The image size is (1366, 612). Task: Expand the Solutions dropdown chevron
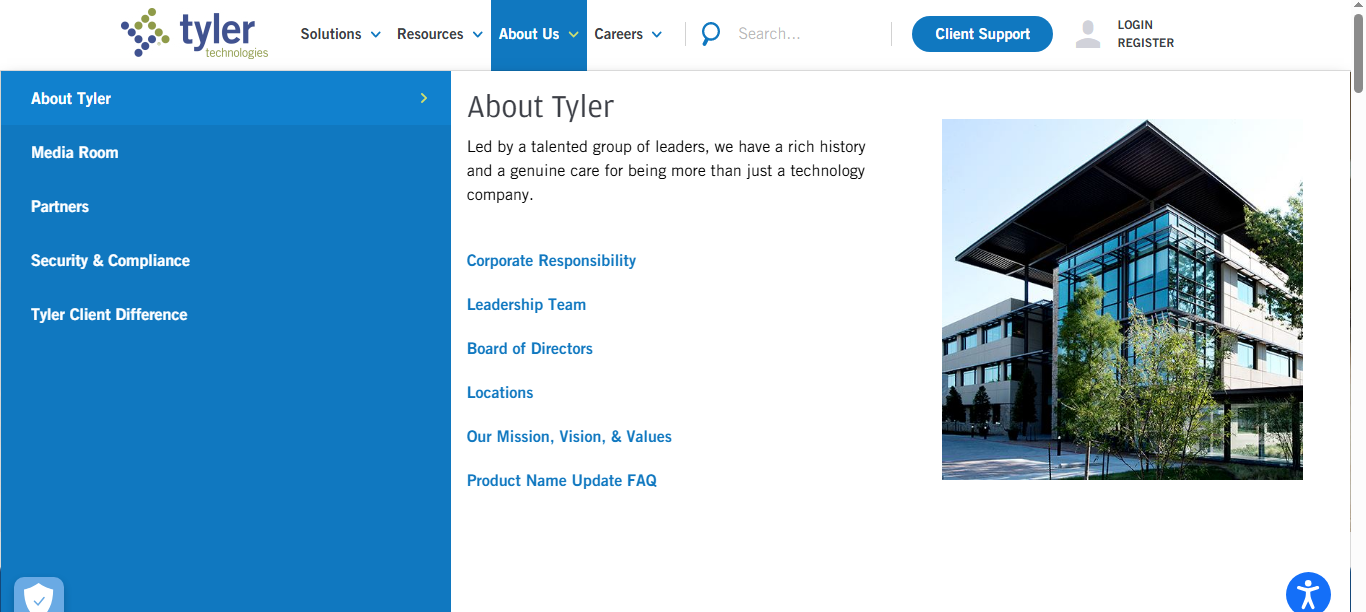coord(377,33)
